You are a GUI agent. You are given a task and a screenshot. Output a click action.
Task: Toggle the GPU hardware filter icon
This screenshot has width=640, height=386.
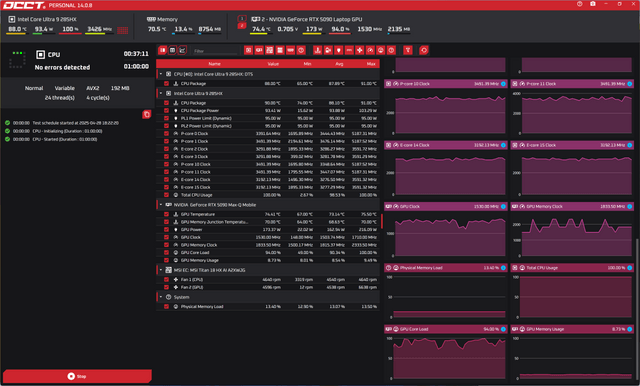click(x=259, y=50)
